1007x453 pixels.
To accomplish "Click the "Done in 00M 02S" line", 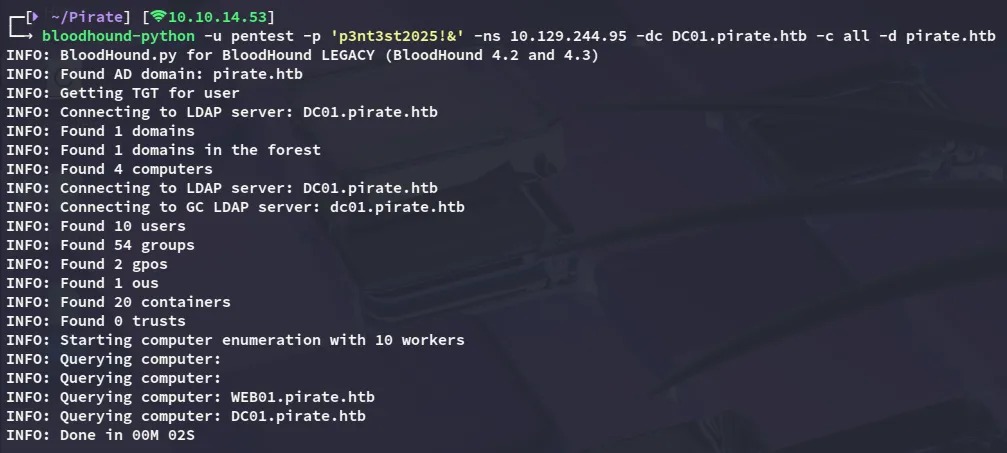I will tap(109, 435).
